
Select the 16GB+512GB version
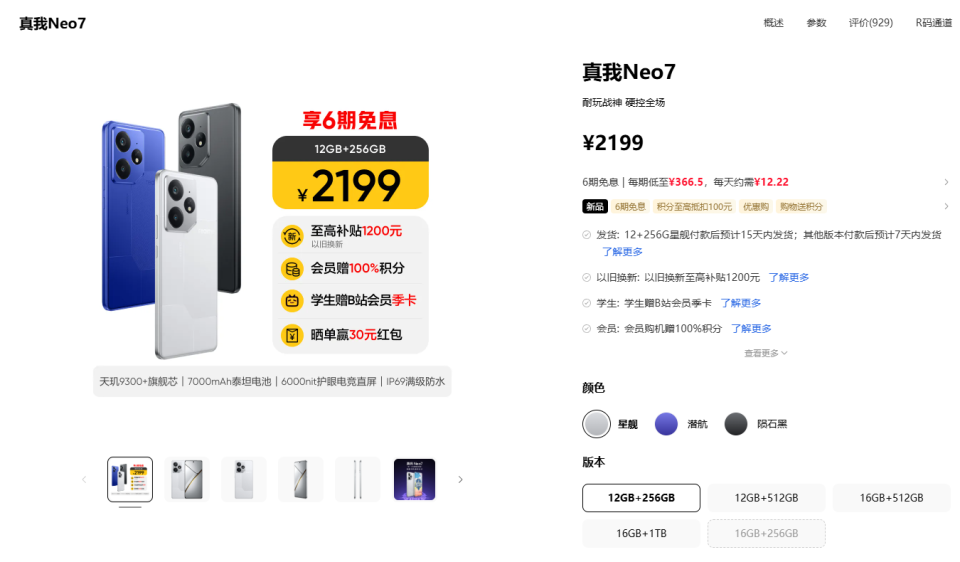891,498
